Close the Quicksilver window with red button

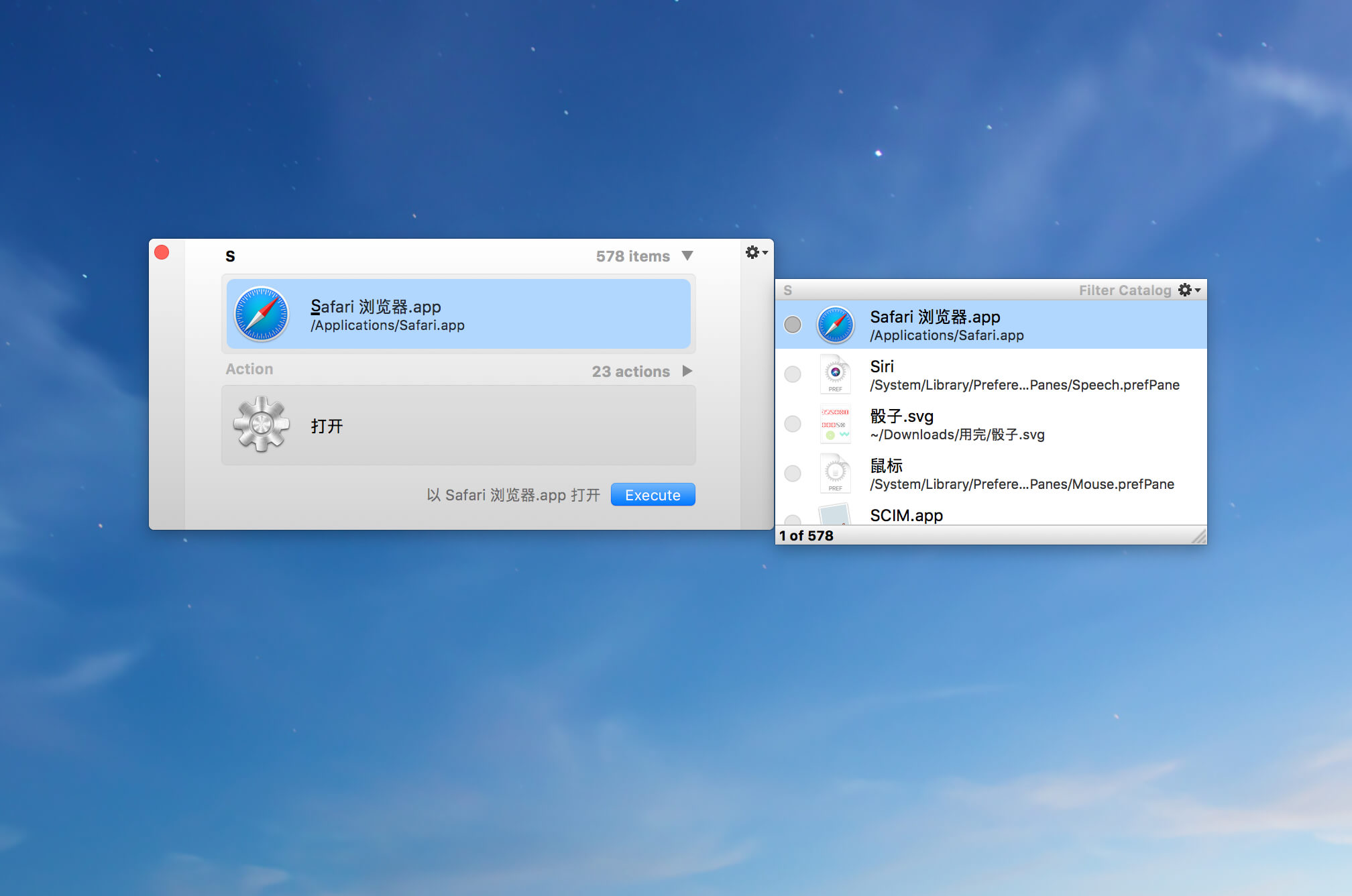pos(162,252)
